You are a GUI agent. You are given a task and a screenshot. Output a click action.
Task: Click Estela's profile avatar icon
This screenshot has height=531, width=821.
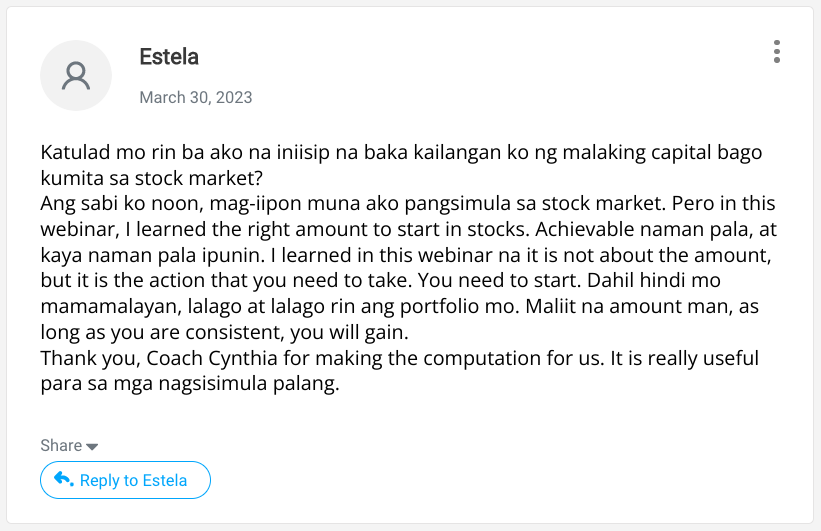pos(76,75)
